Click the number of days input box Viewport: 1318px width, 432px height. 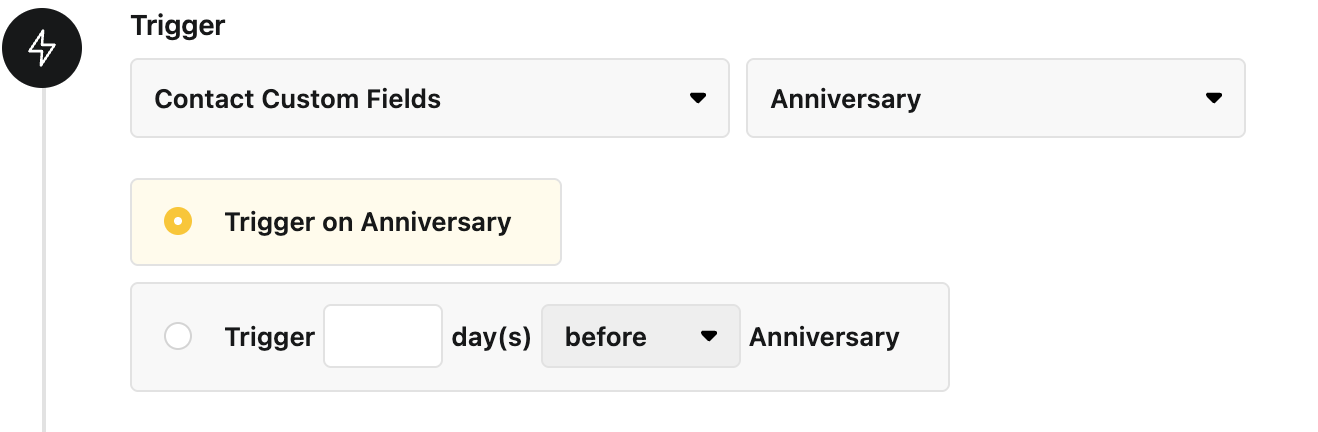(x=383, y=336)
